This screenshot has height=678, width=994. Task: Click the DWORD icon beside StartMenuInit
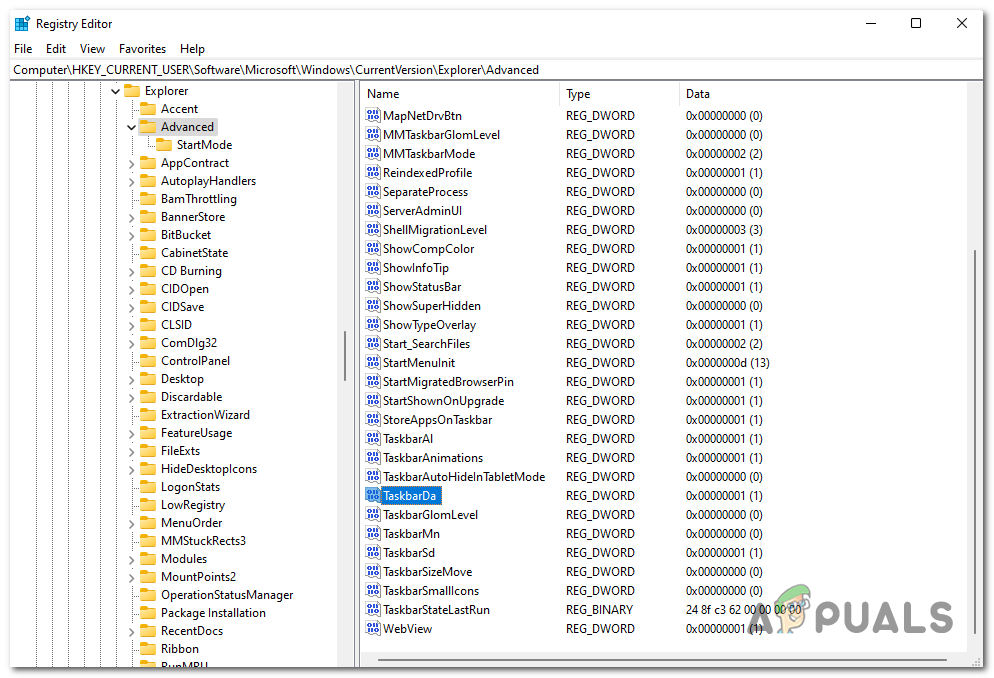pyautogui.click(x=373, y=362)
